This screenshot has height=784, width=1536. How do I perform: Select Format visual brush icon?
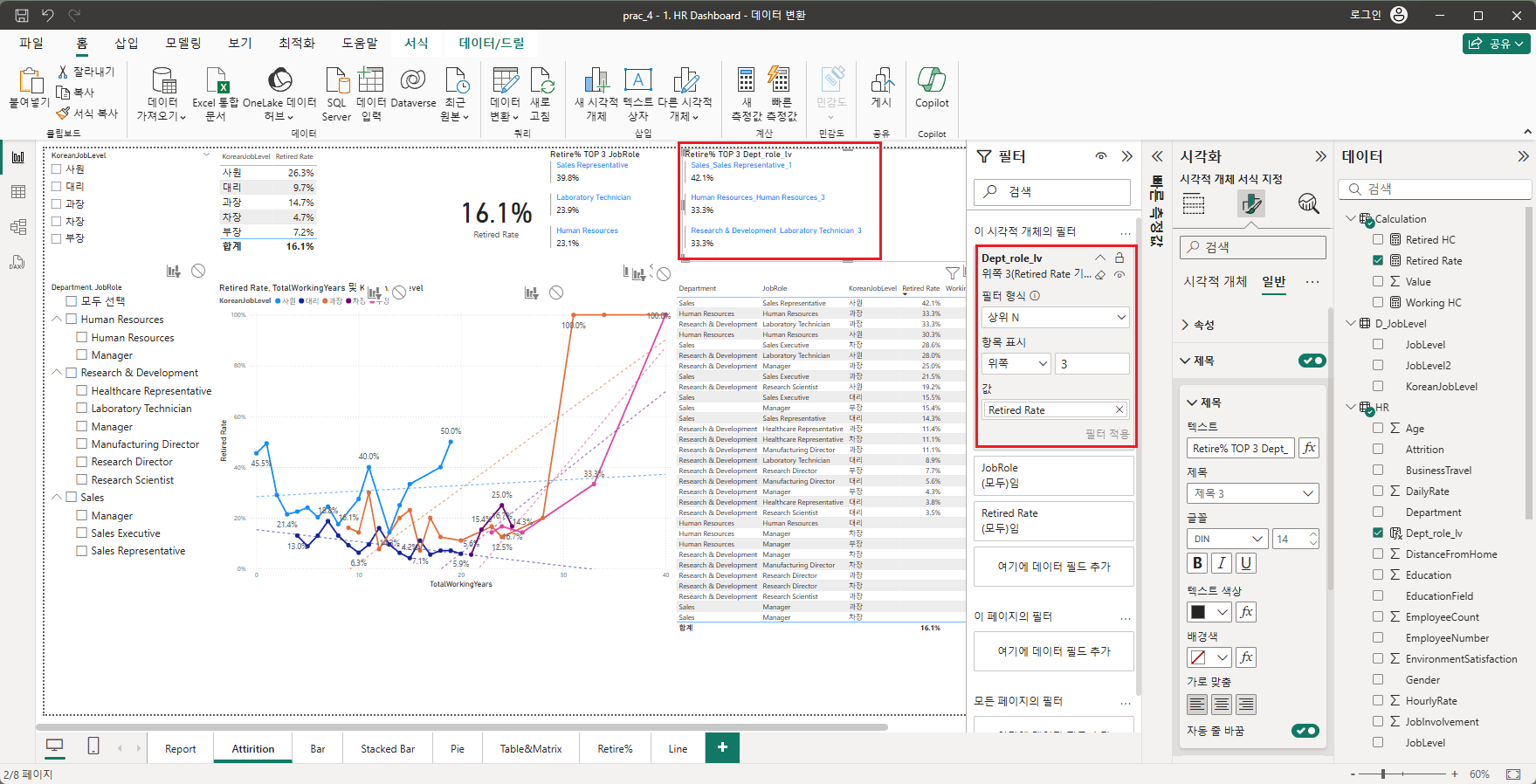pyautogui.click(x=1251, y=204)
